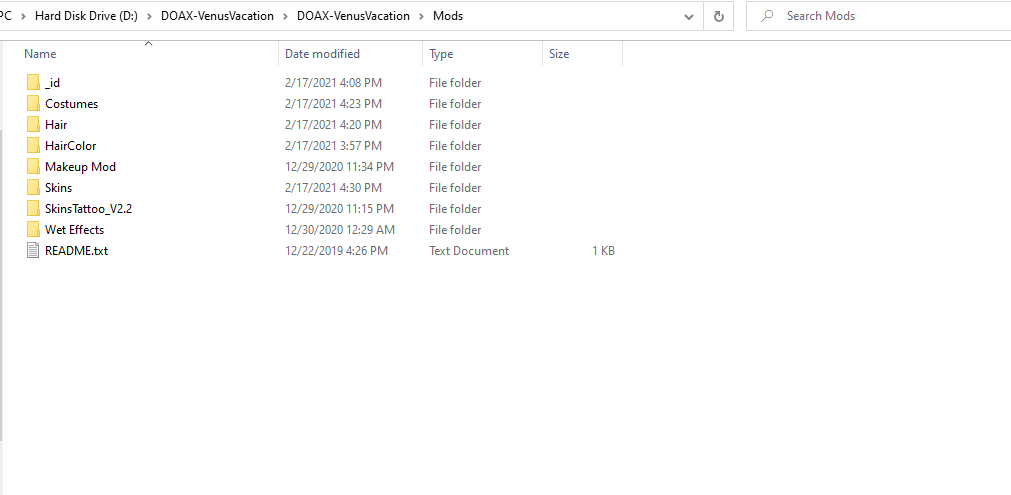Select the Costumes folder name
The image size is (1011, 495).
pos(72,104)
